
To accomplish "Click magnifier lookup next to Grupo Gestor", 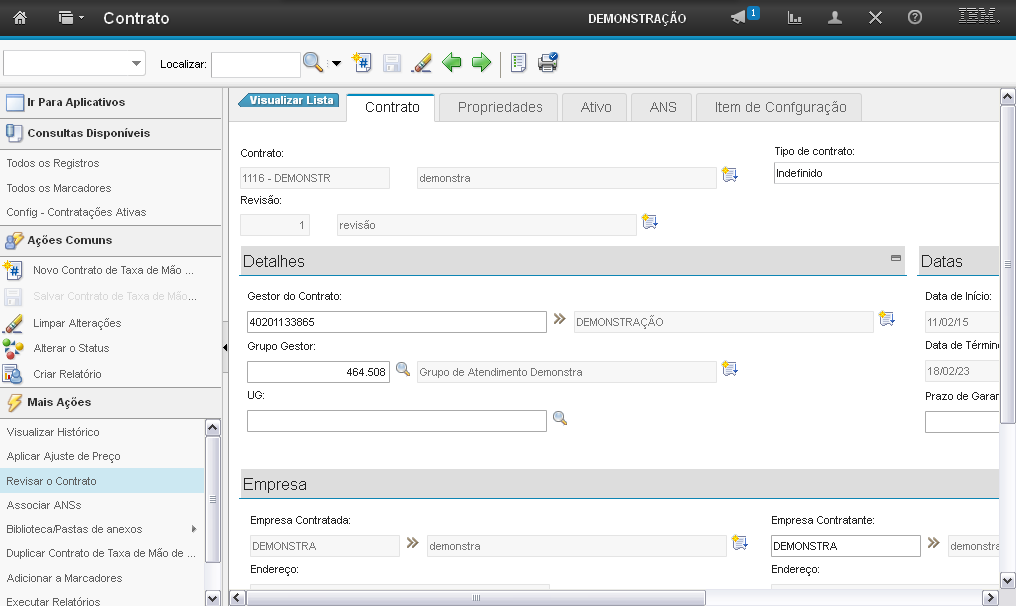I will (403, 370).
